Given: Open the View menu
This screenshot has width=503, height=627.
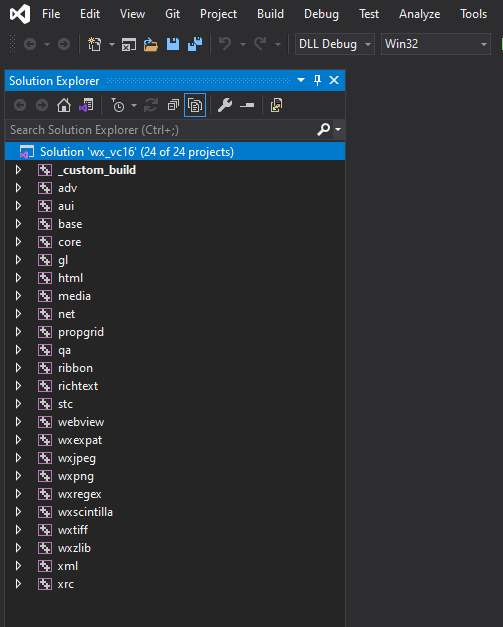Looking at the screenshot, I should pyautogui.click(x=132, y=14).
